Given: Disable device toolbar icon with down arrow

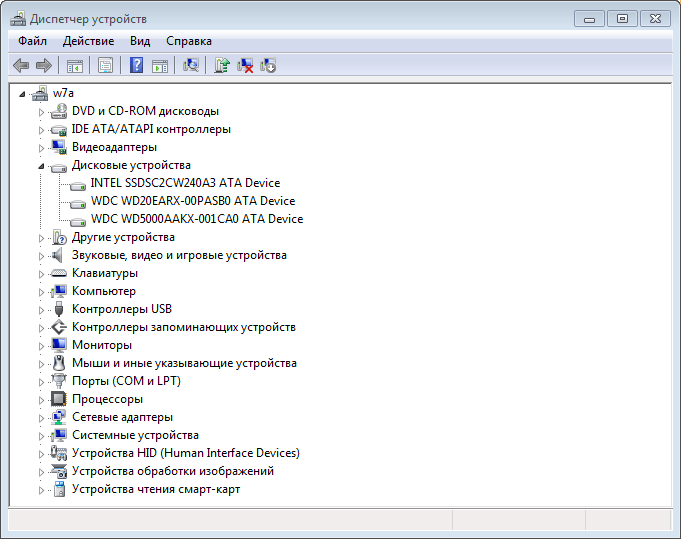Looking at the screenshot, I should tap(268, 66).
